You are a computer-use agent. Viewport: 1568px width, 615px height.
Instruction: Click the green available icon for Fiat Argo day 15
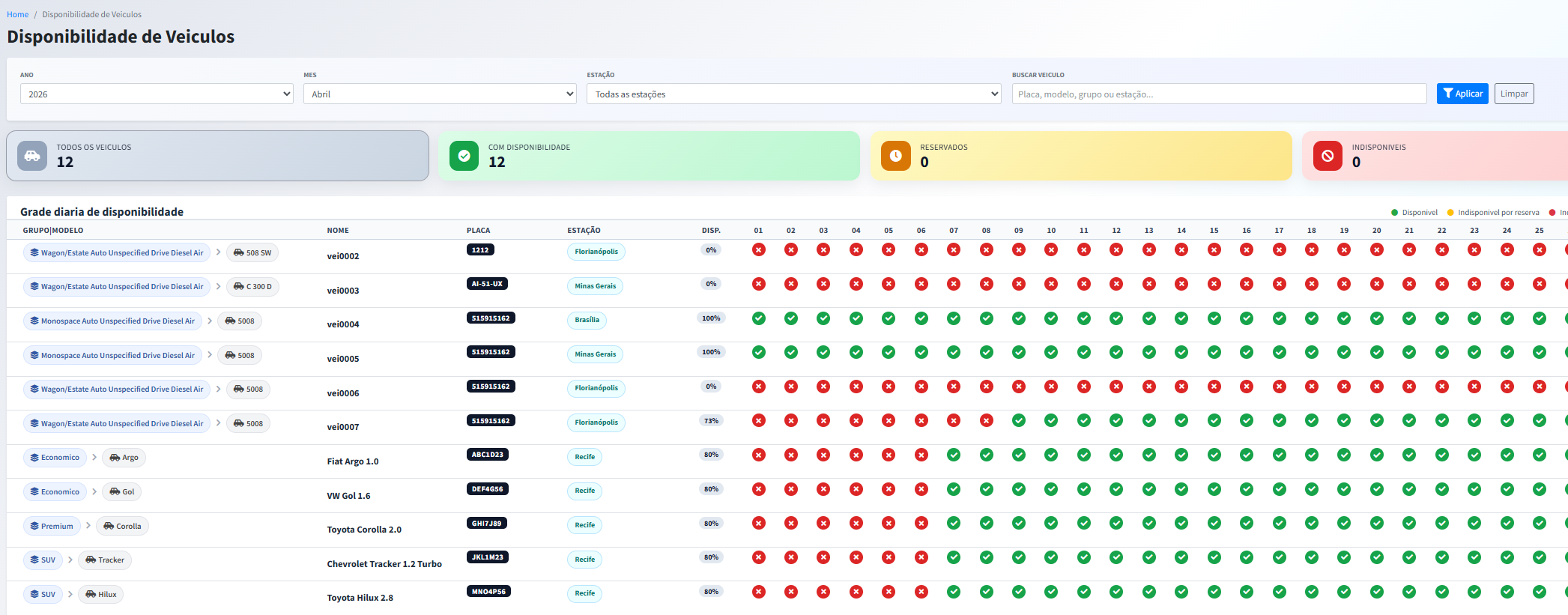1214,455
